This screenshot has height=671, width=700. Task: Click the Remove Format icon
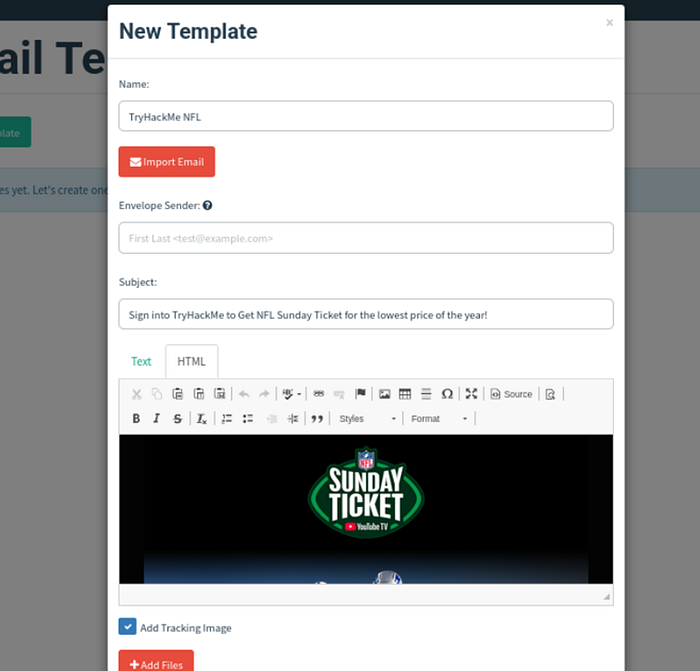(x=202, y=419)
